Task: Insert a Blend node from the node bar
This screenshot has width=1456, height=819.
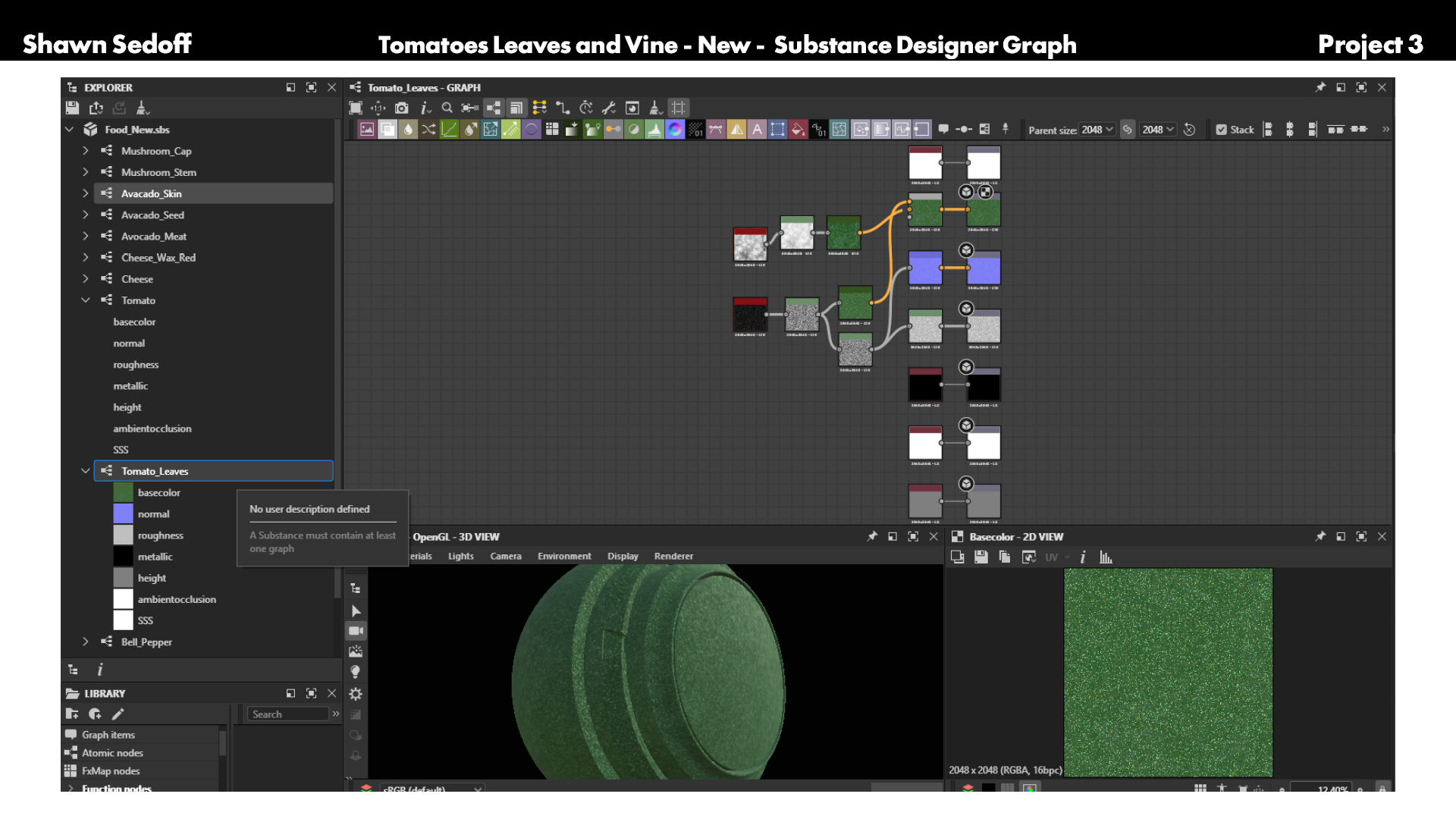Action: point(388,130)
